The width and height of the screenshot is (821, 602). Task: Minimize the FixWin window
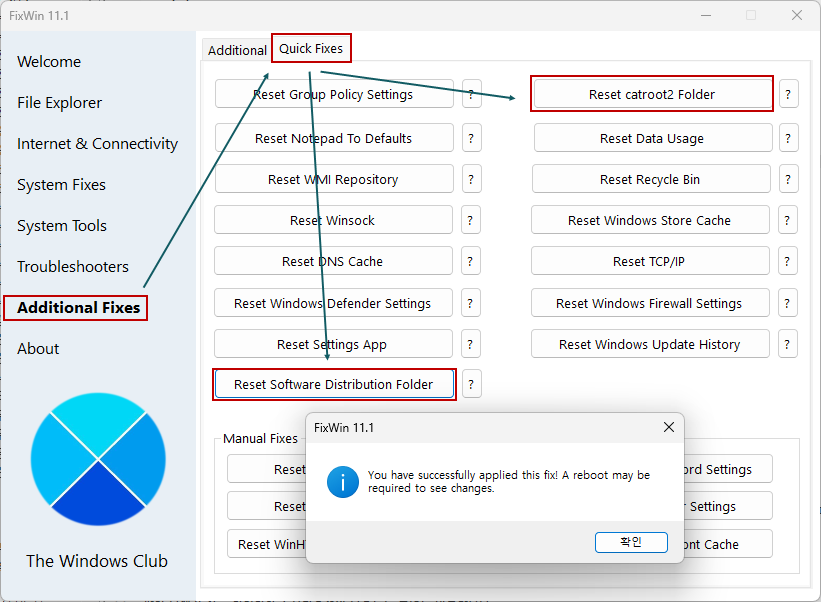(x=706, y=15)
